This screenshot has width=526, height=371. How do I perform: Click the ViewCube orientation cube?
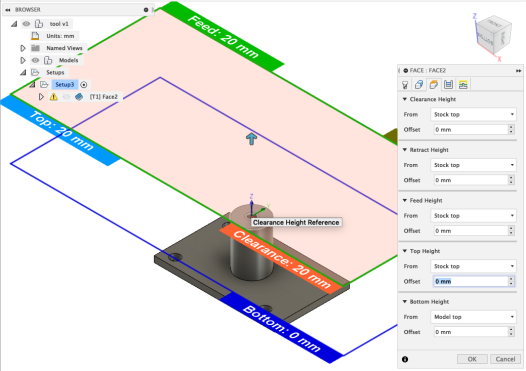(493, 35)
